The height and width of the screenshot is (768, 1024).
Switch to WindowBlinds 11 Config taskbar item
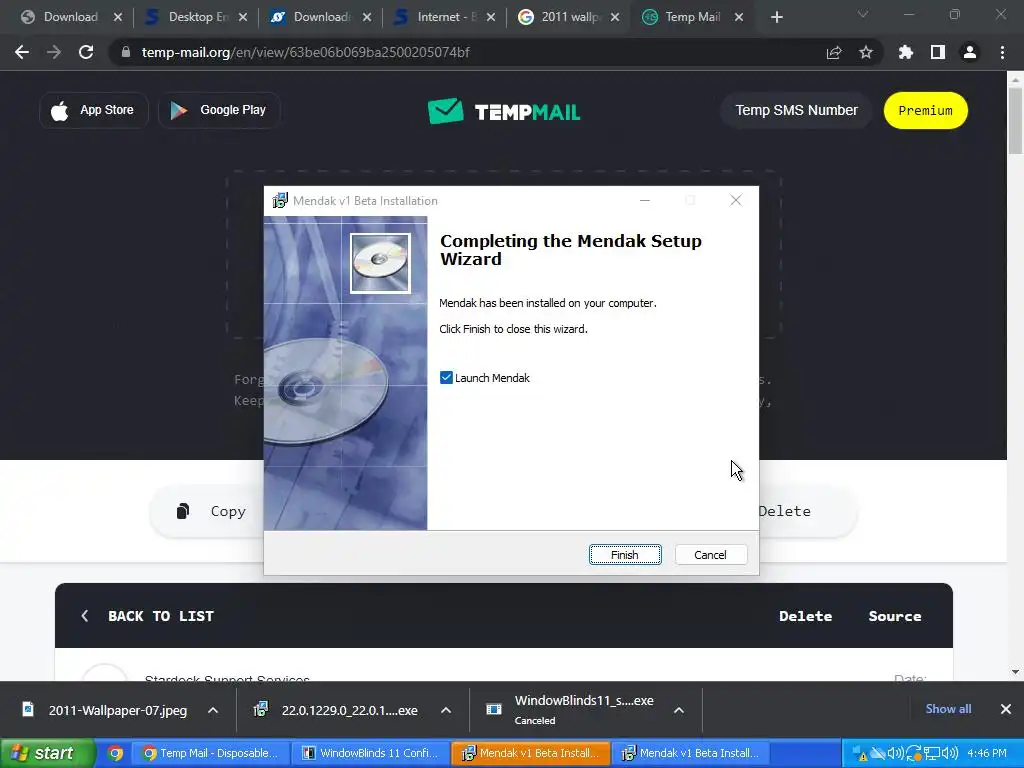(370, 753)
